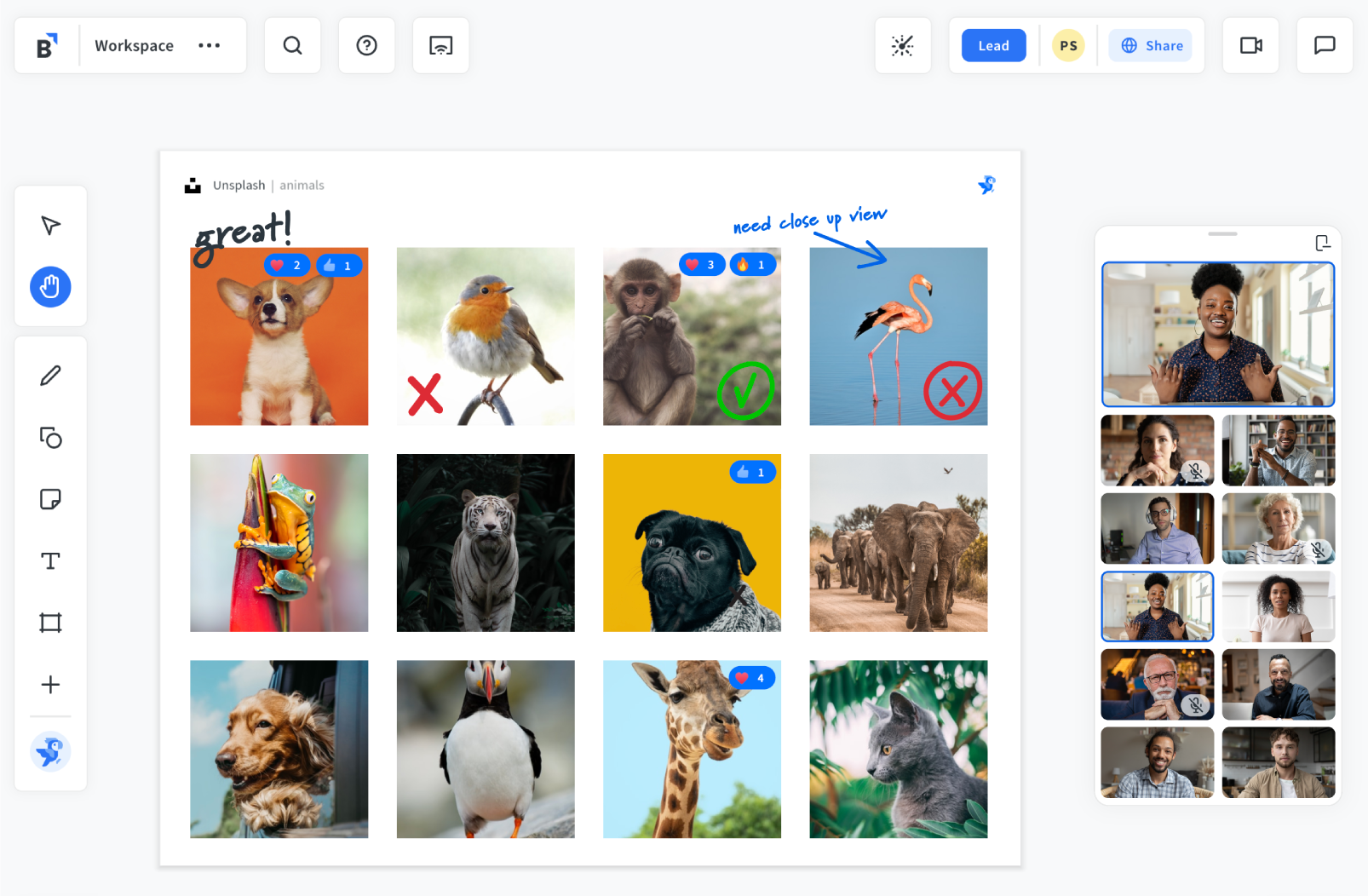Viewport: 1368px width, 896px height.
Task: Pick the pencil drawing tool
Action: click(50, 376)
